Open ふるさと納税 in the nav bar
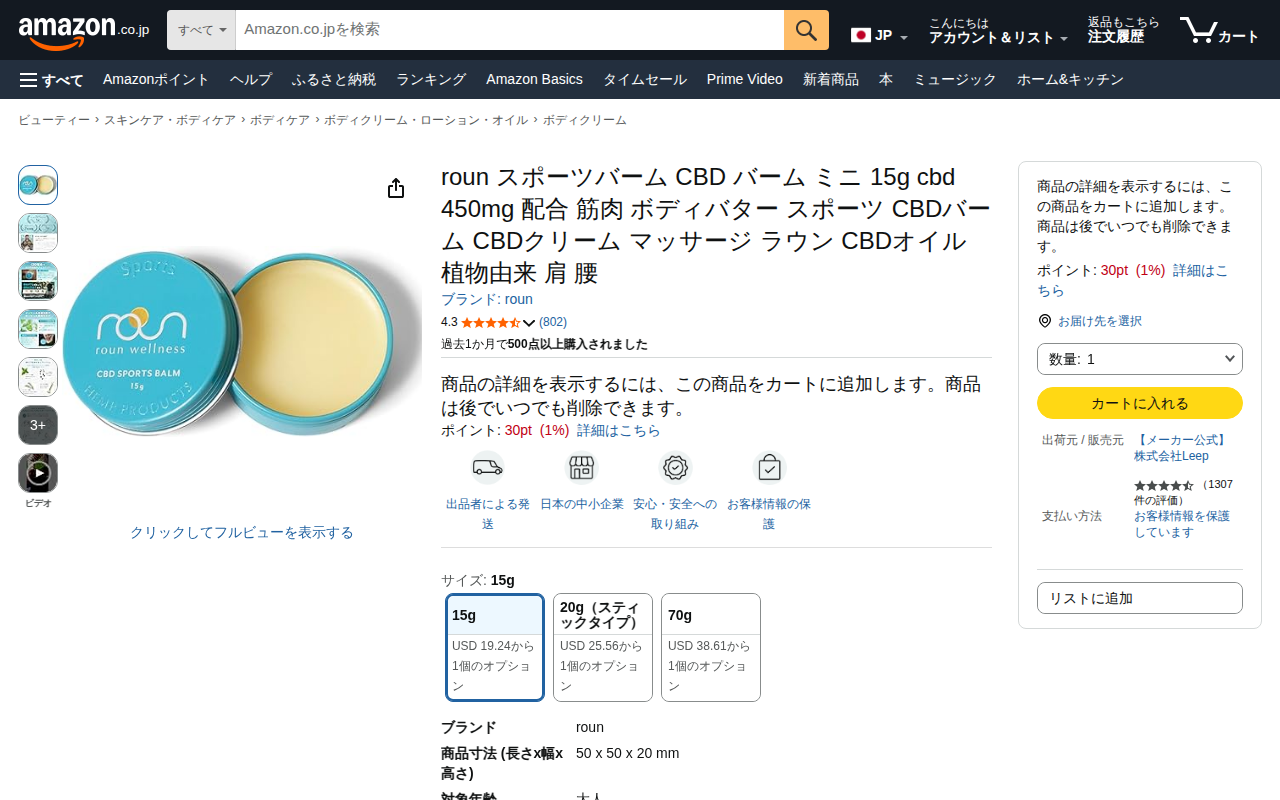 (334, 80)
